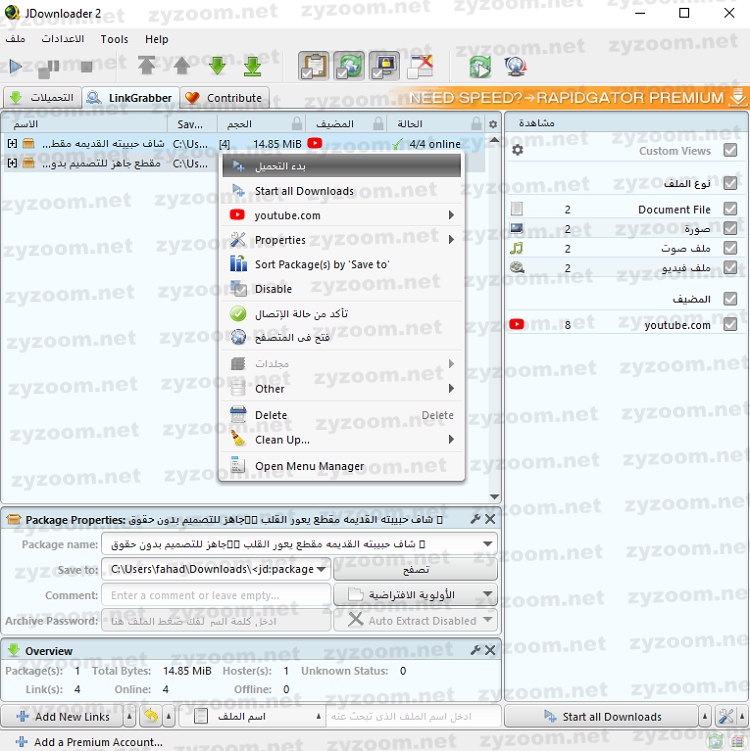The width and height of the screenshot is (750, 751).
Task: Open the الأولوية الافتراضية priority dropdown
Action: click(415, 595)
